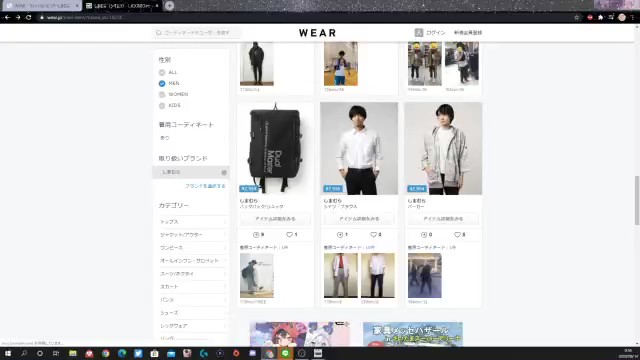Click the しまむら brand name under backpack

coord(249,201)
